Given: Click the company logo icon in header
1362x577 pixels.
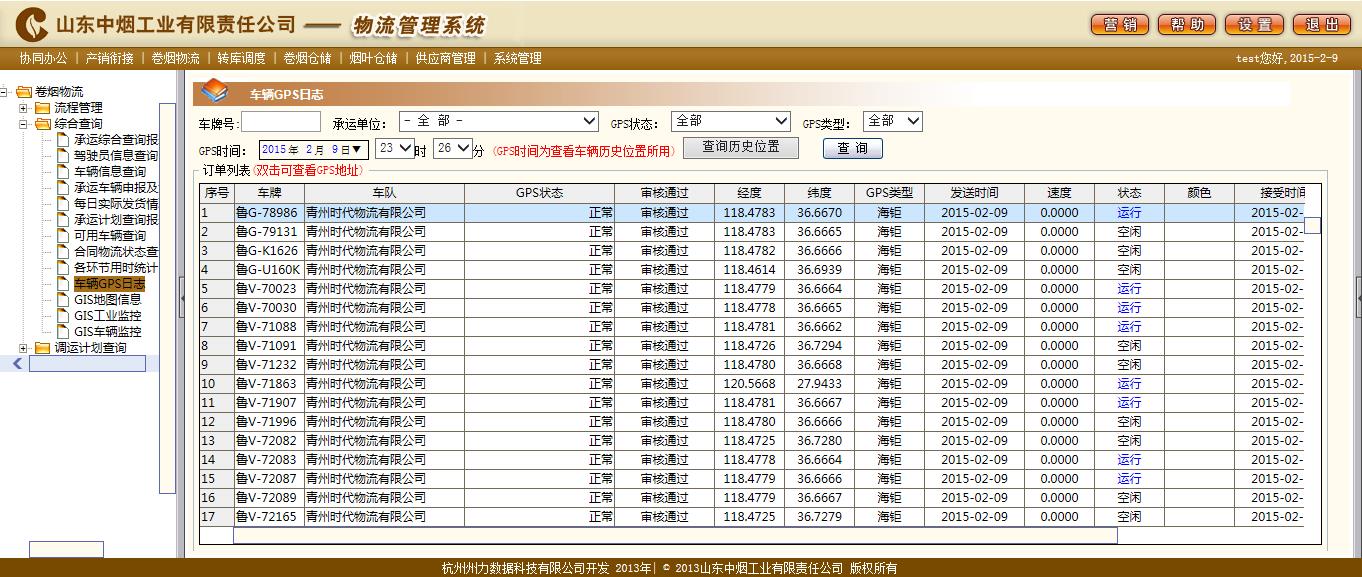Looking at the screenshot, I should pyautogui.click(x=31, y=23).
